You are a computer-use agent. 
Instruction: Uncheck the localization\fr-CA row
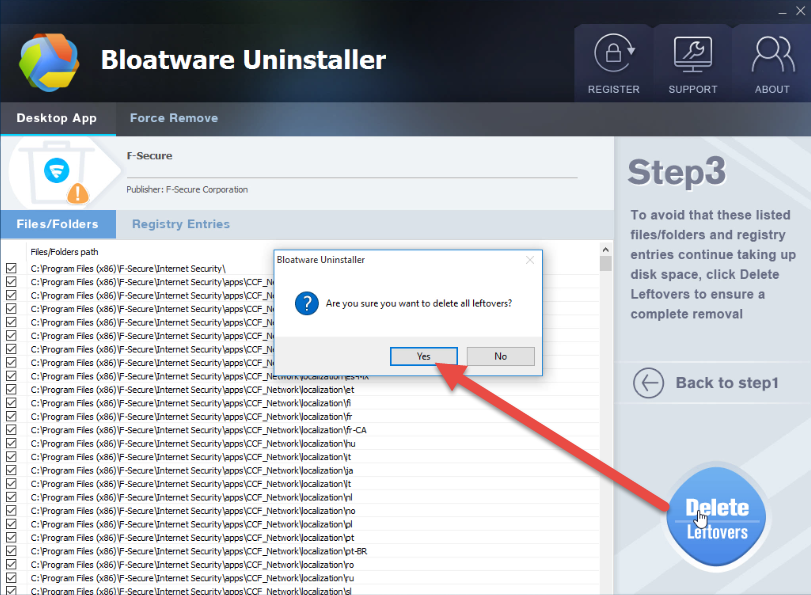(x=11, y=430)
